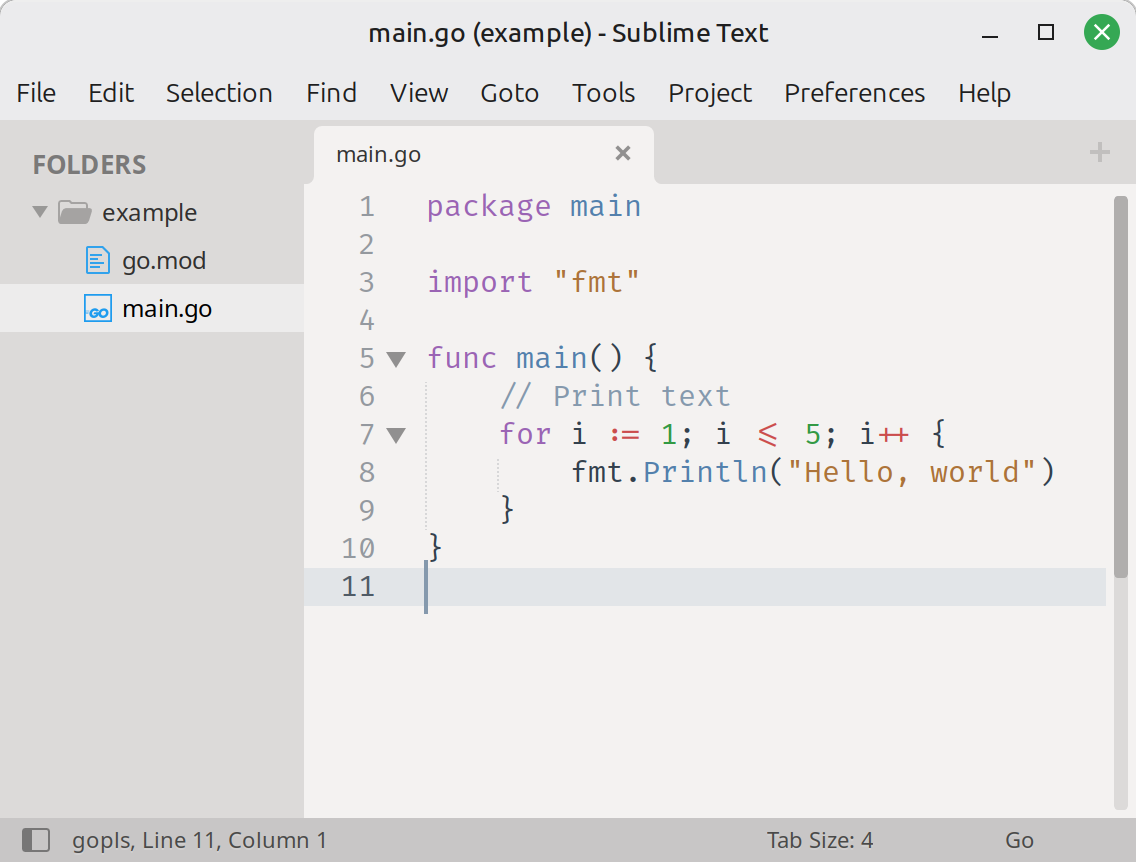The image size is (1136, 862).
Task: Click line number 10 in gutter
Action: [358, 548]
